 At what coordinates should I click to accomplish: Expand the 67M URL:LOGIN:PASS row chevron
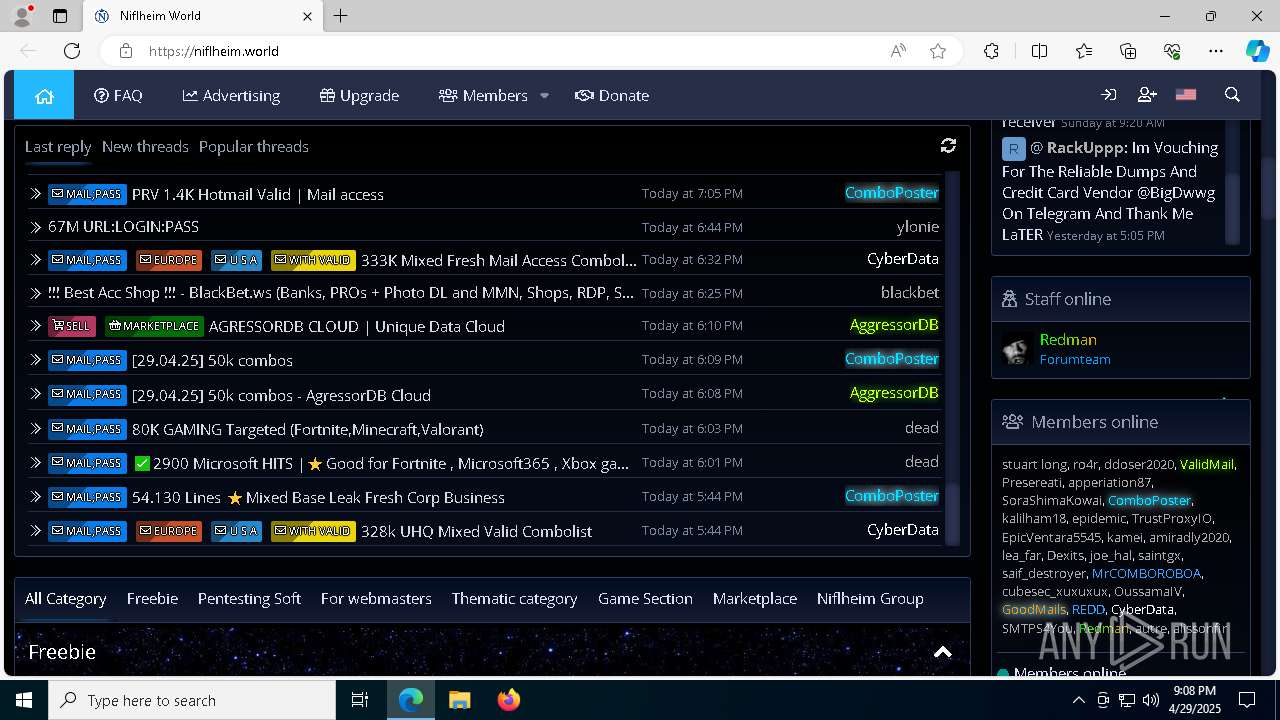[x=35, y=227]
